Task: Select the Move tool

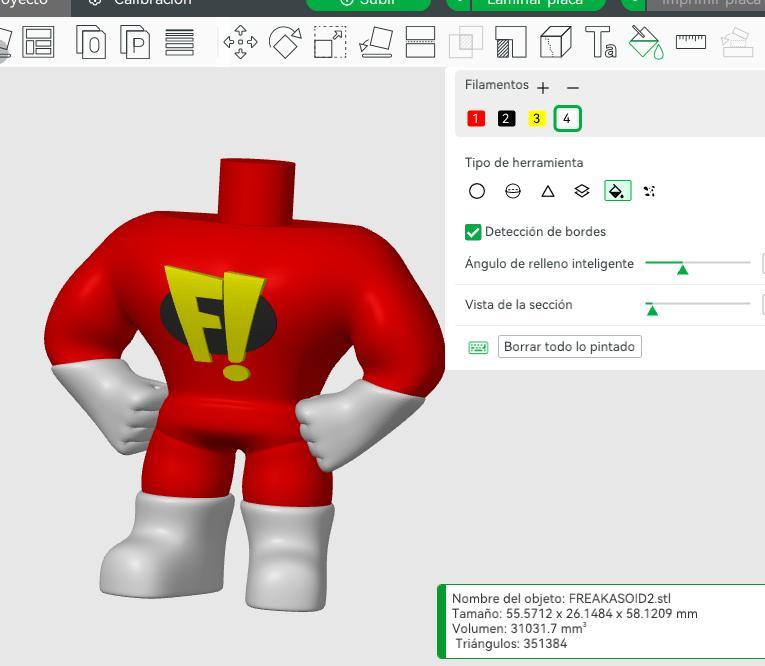Action: point(241,42)
